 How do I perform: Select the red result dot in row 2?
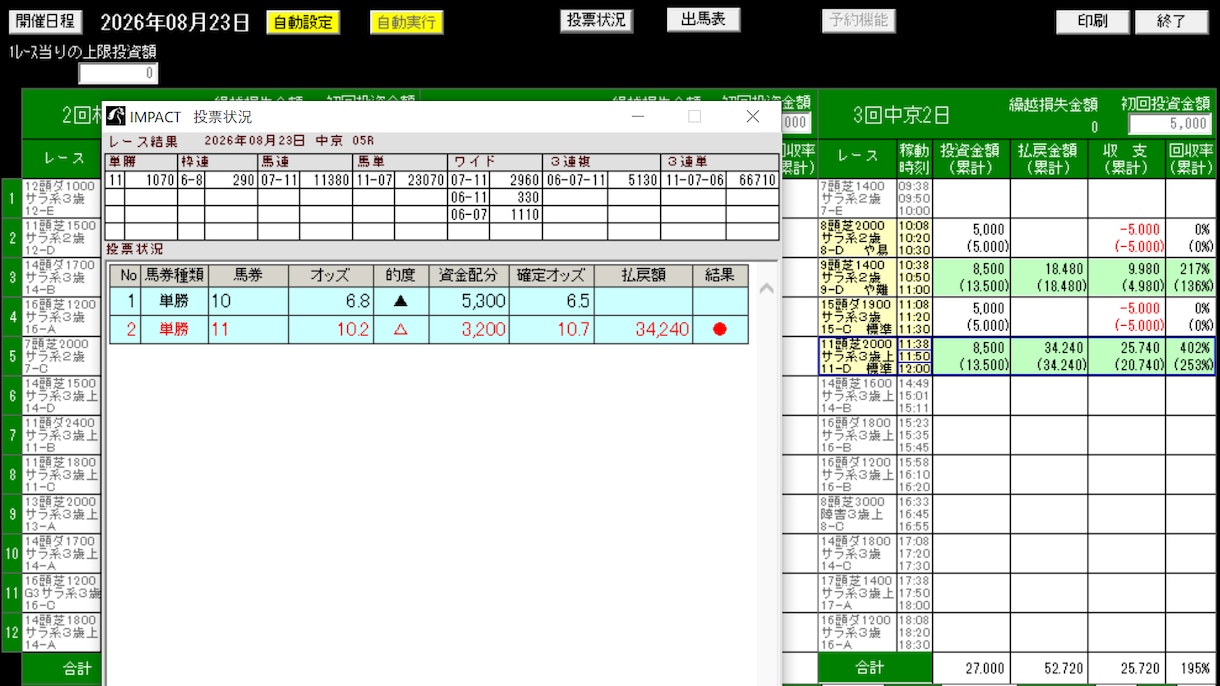720,329
